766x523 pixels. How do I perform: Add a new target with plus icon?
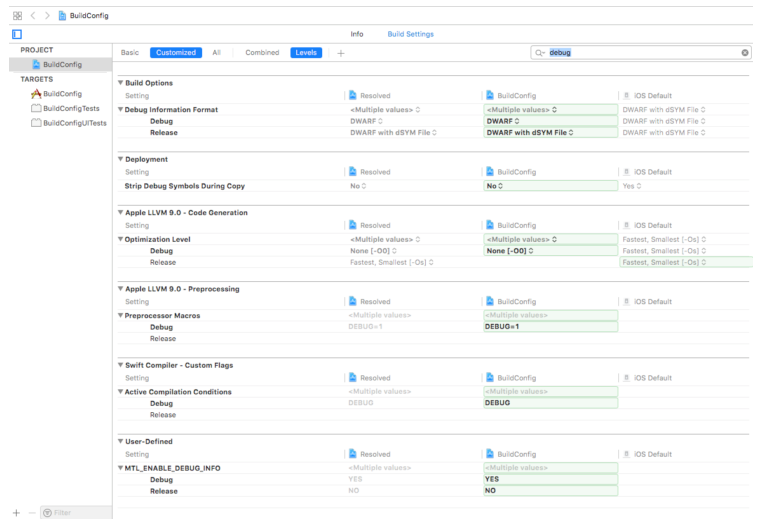(x=17, y=513)
